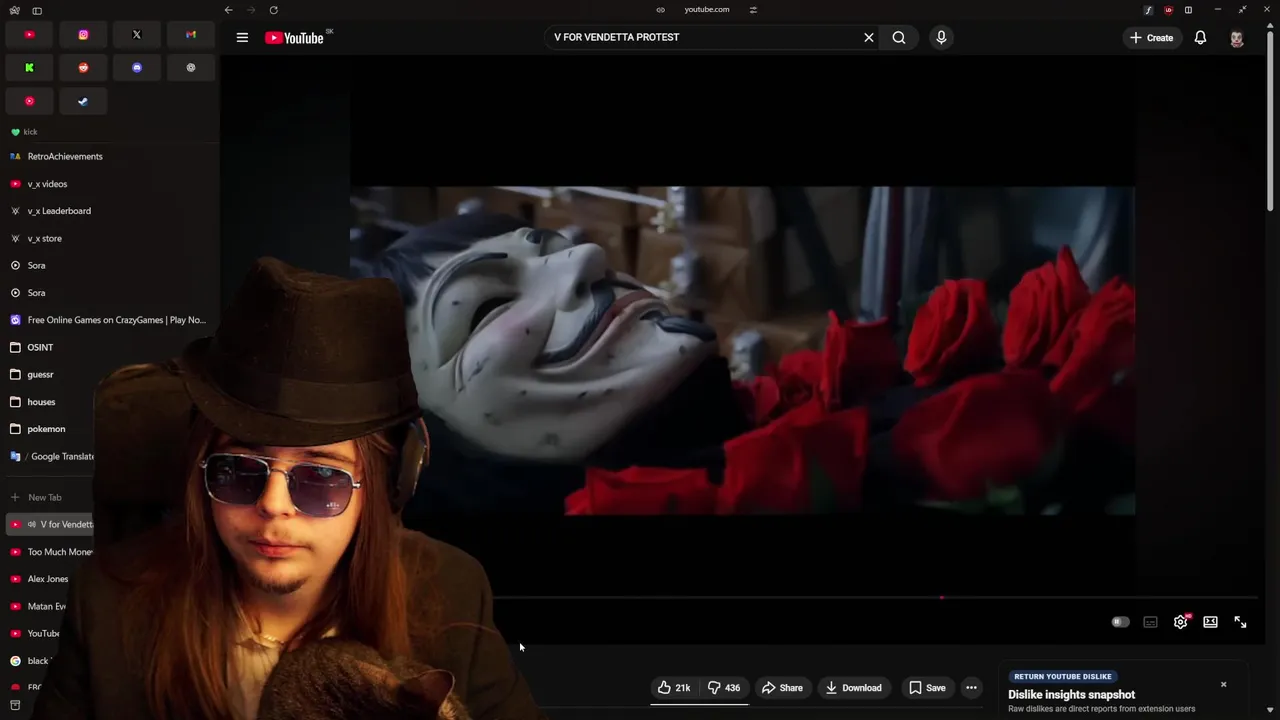Open uBlock Origin extension

(1168, 10)
